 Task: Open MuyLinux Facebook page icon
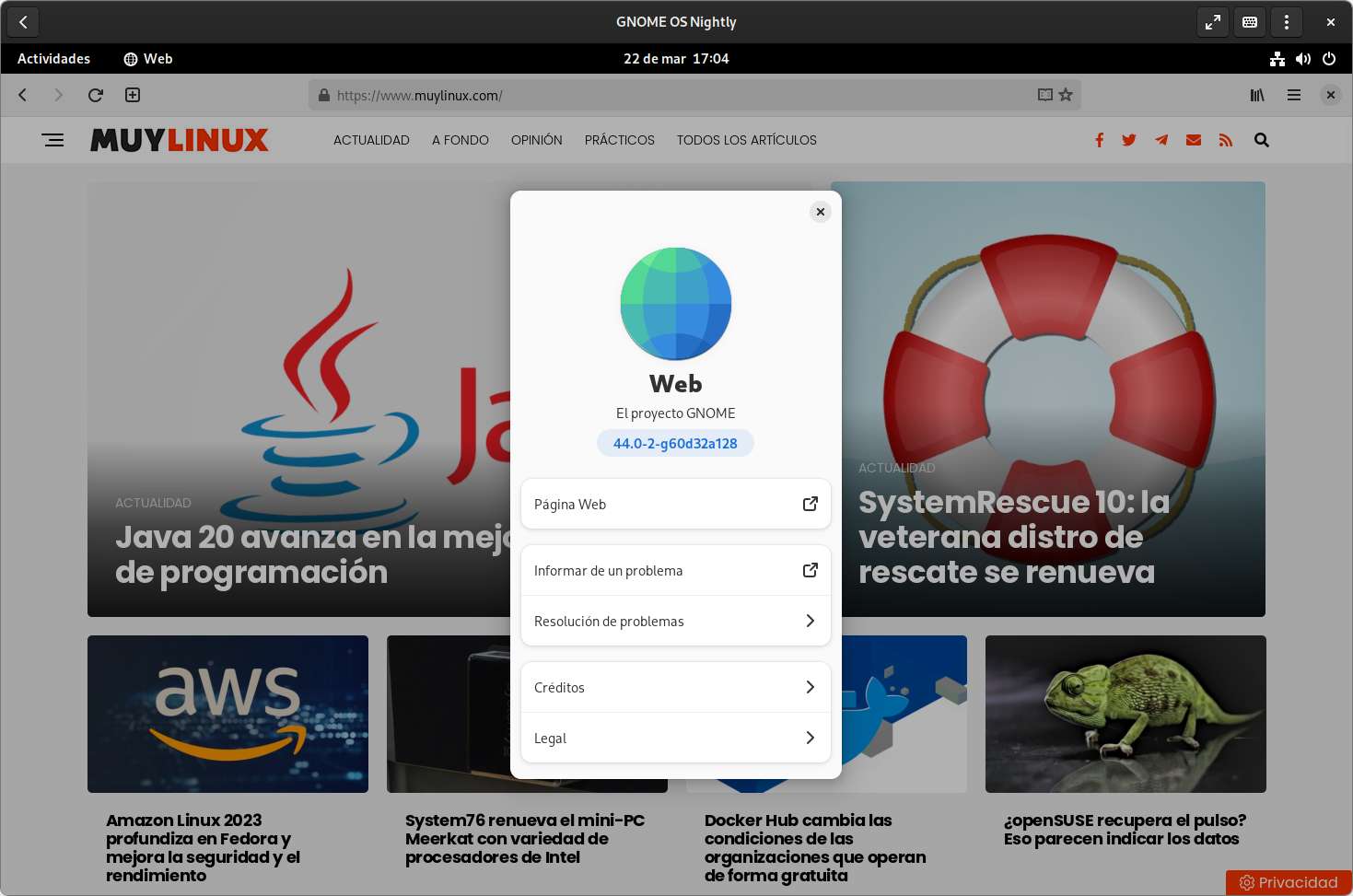tap(1099, 140)
